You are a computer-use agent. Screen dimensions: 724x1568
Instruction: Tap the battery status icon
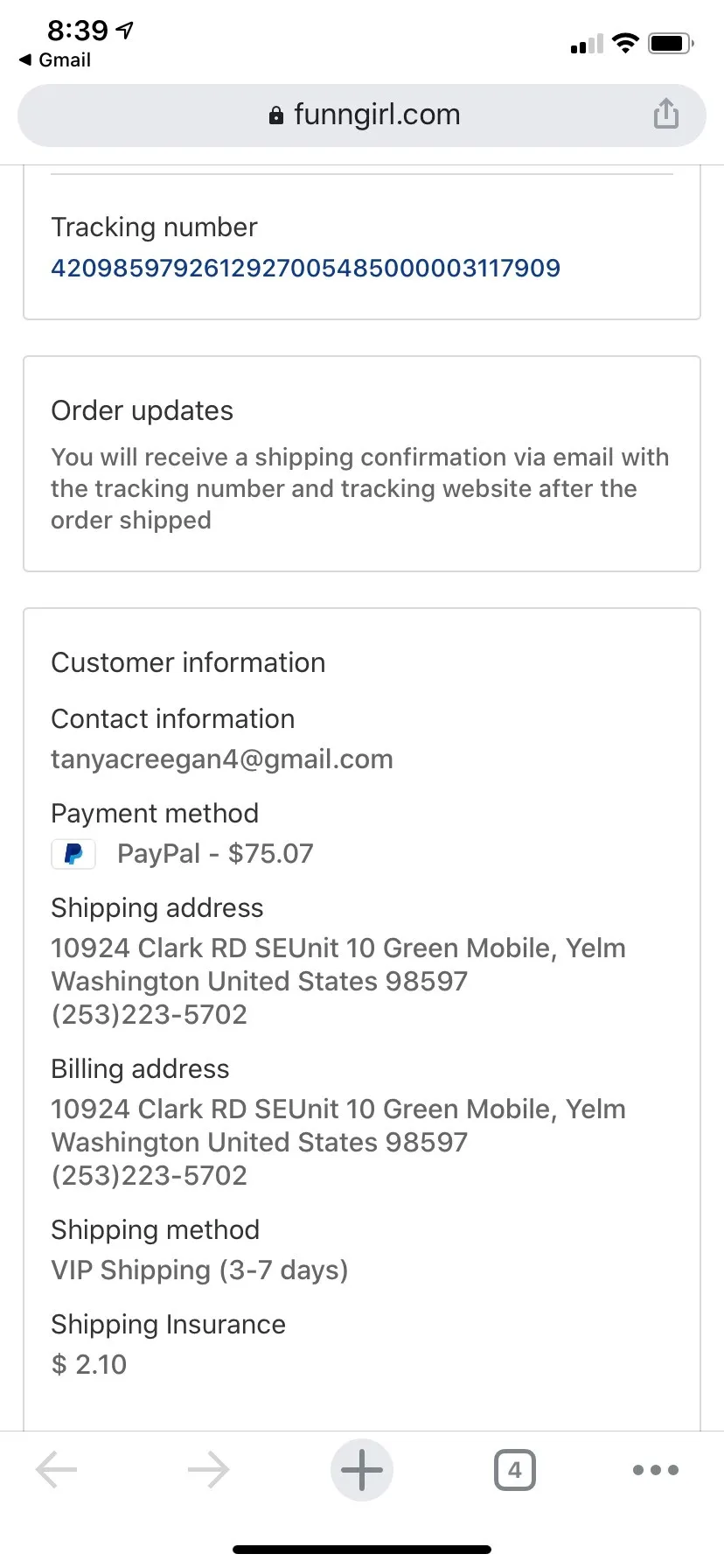671,43
